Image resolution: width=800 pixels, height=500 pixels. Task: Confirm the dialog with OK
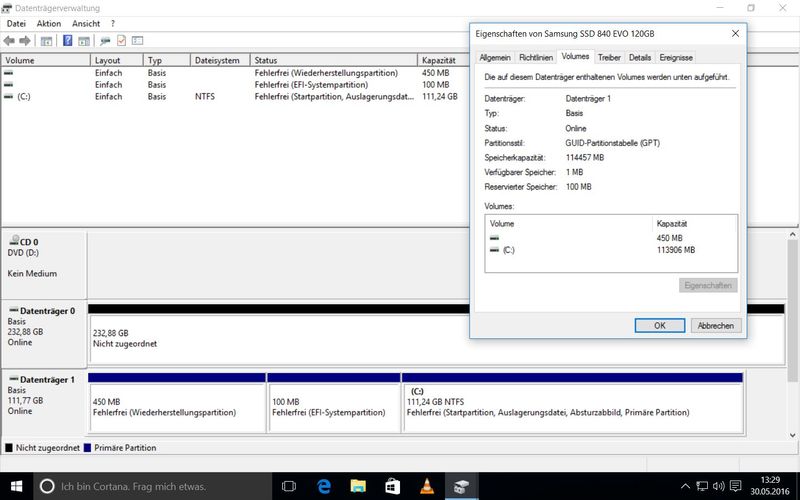[x=660, y=325]
